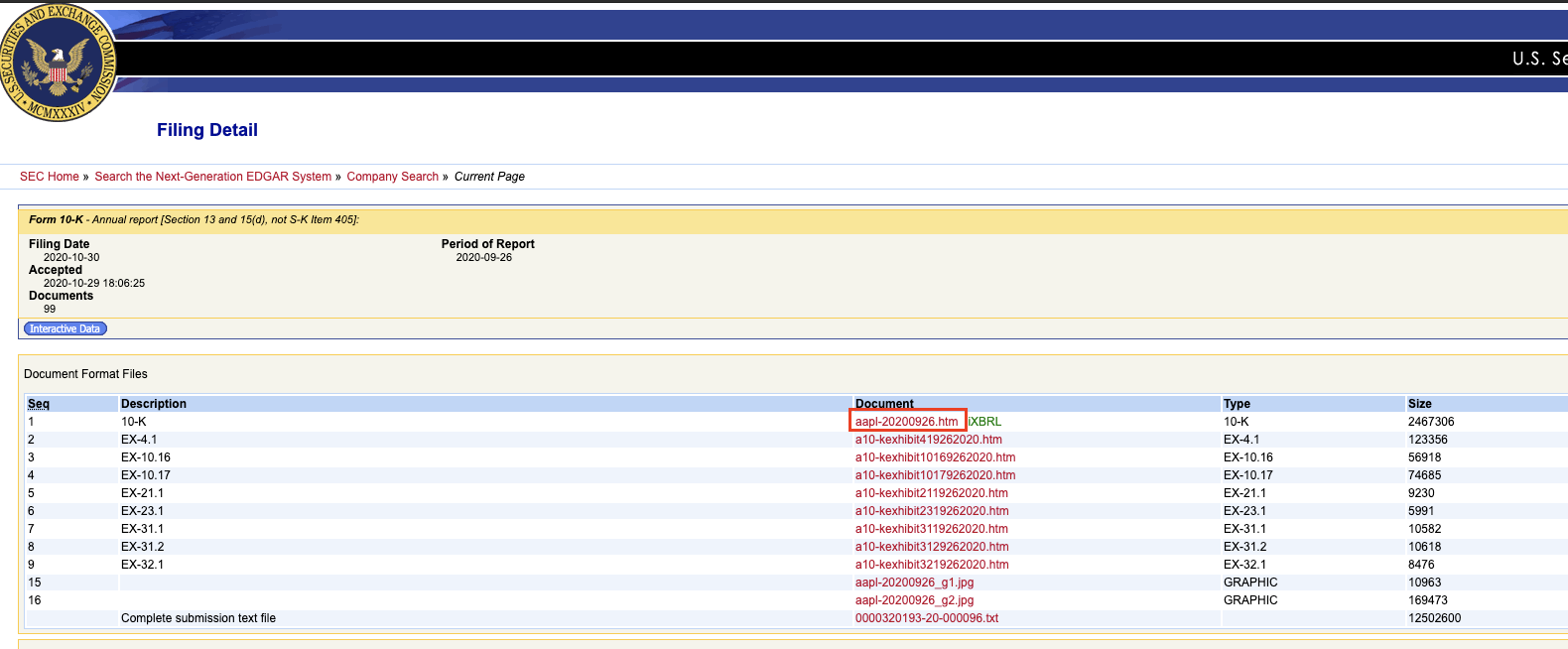Select the EX-4.1 description cell
Viewport: 1568px width, 649px height.
pos(139,440)
